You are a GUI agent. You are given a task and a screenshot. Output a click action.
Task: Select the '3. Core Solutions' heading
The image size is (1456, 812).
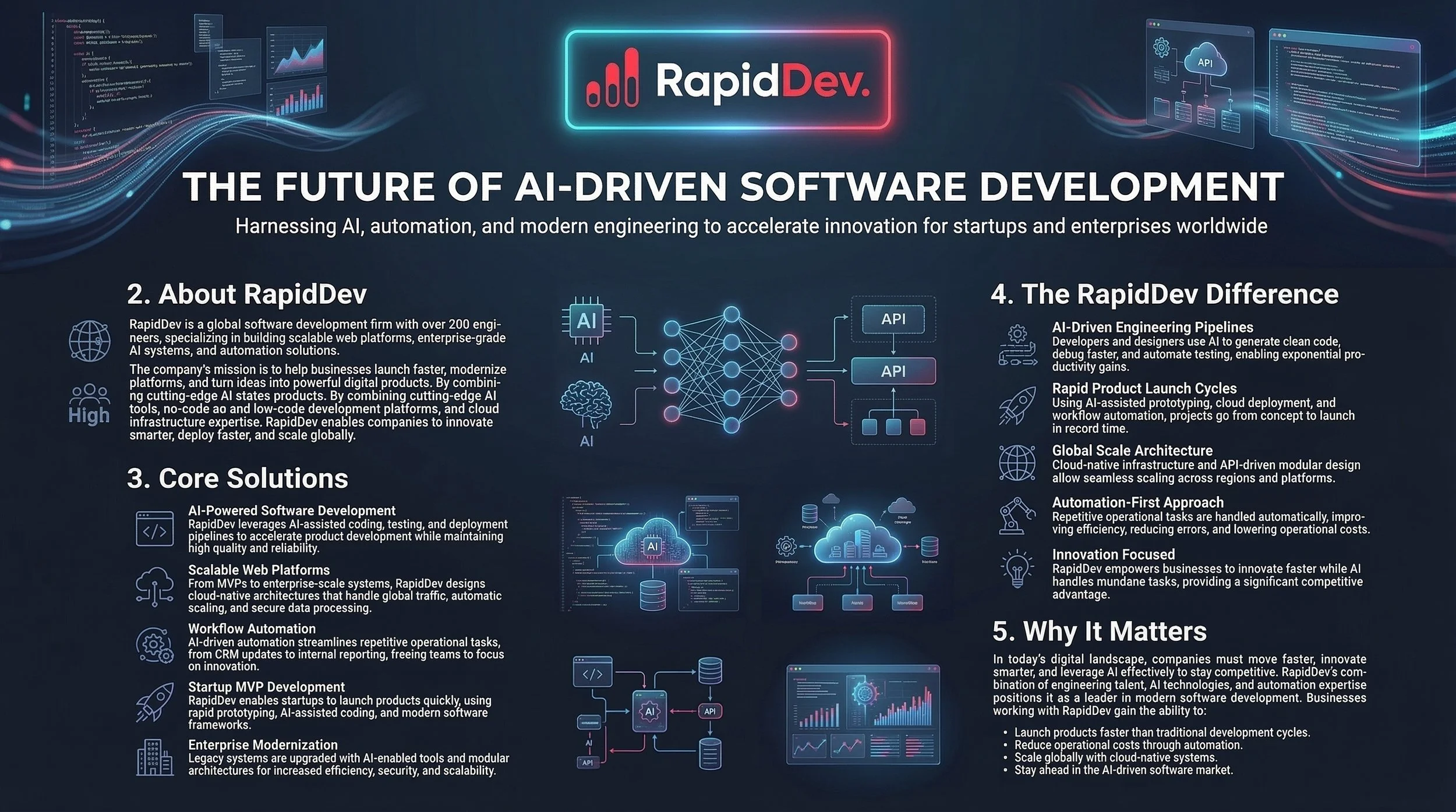click(x=238, y=478)
